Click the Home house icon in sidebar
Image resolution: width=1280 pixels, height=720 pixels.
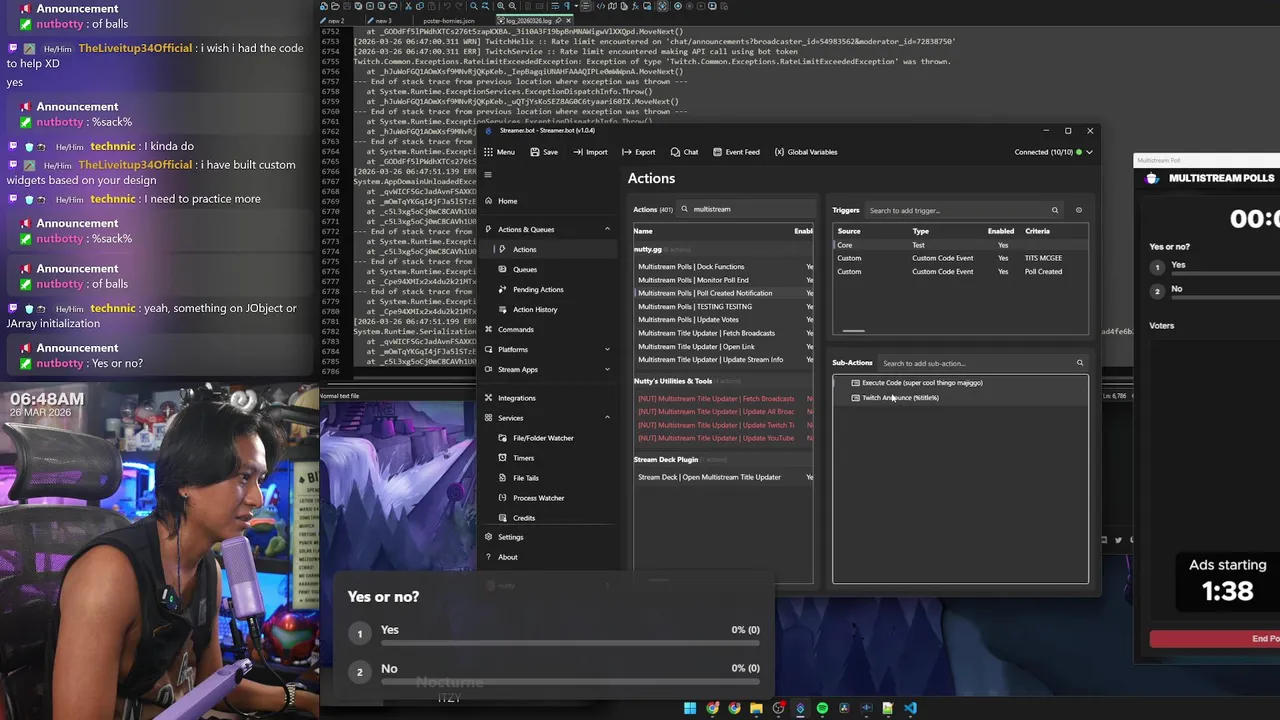click(488, 201)
